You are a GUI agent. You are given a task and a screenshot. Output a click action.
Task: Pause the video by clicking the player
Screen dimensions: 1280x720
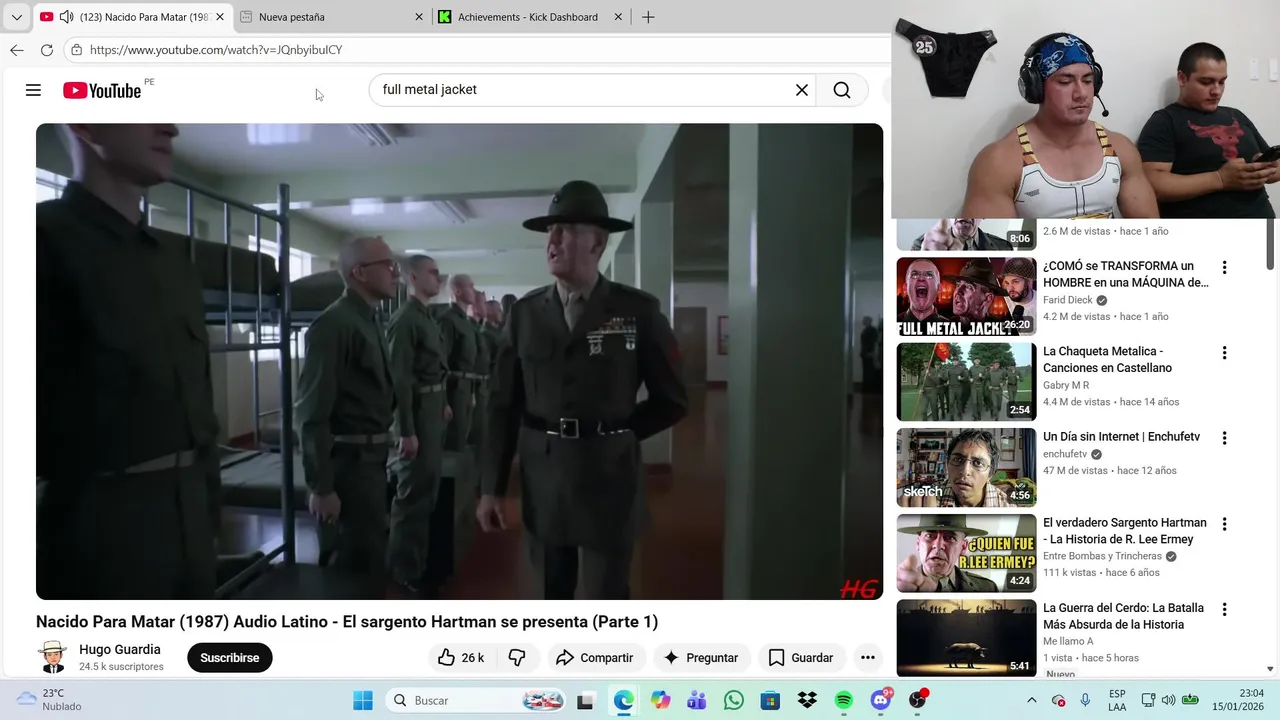(x=460, y=361)
